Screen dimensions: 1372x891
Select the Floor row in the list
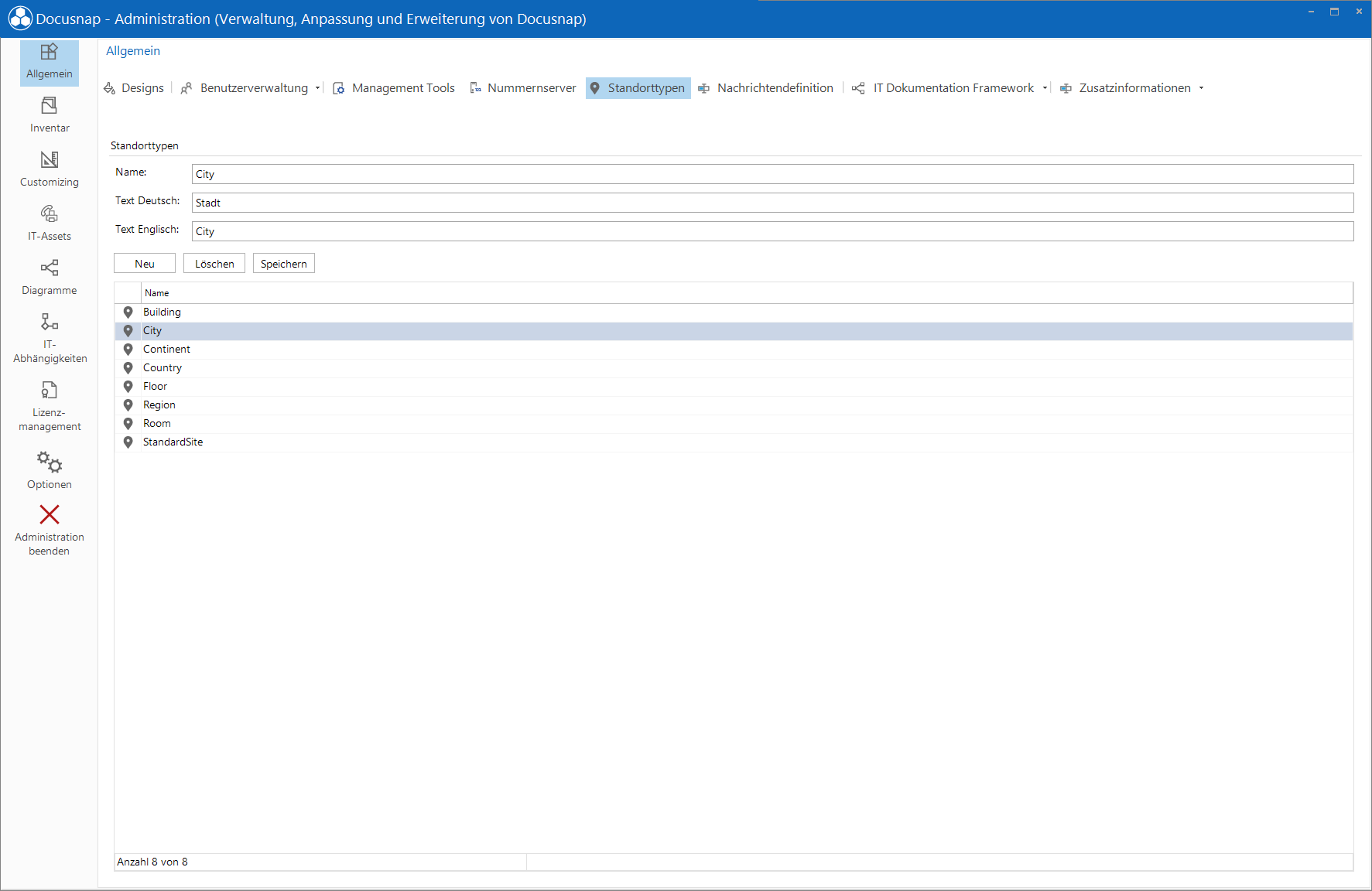734,387
